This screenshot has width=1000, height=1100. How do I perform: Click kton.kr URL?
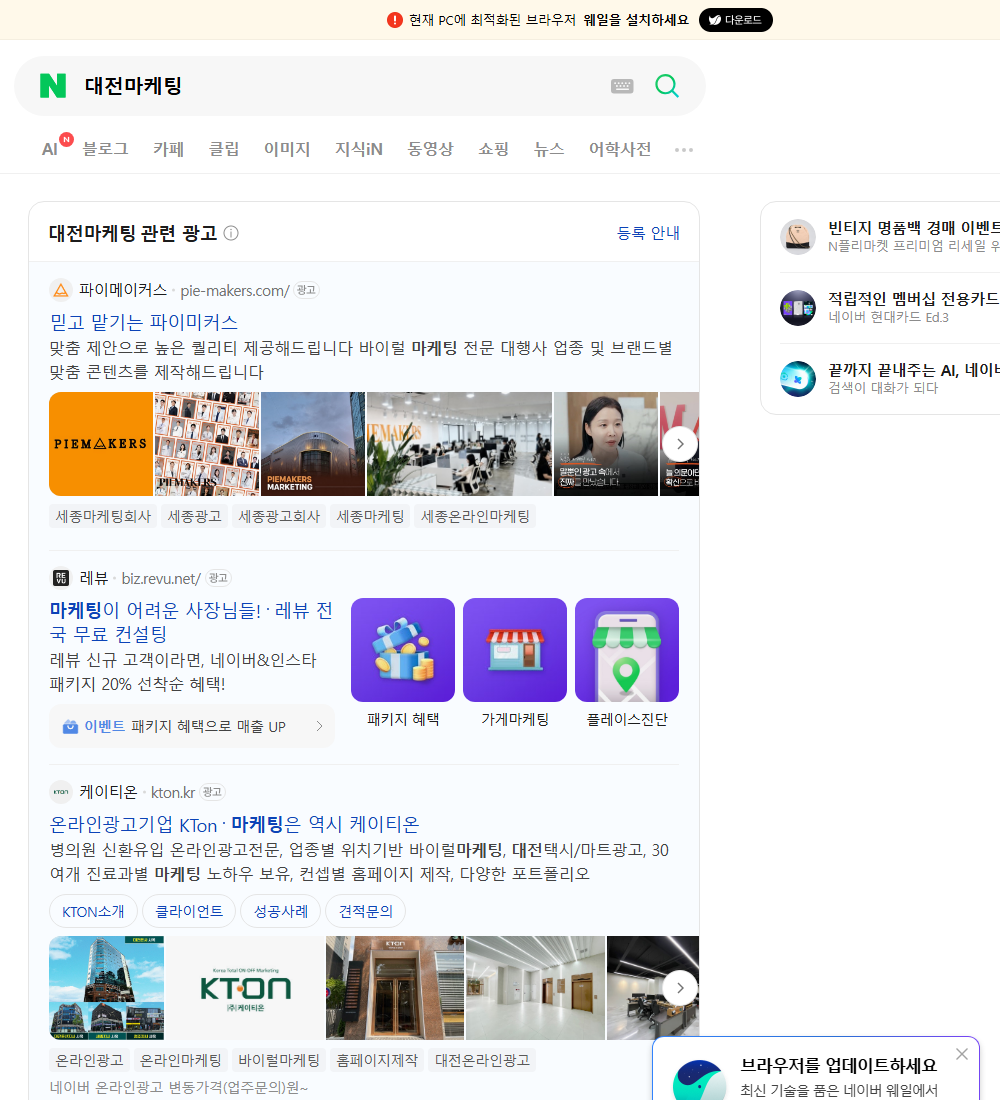[x=173, y=793]
